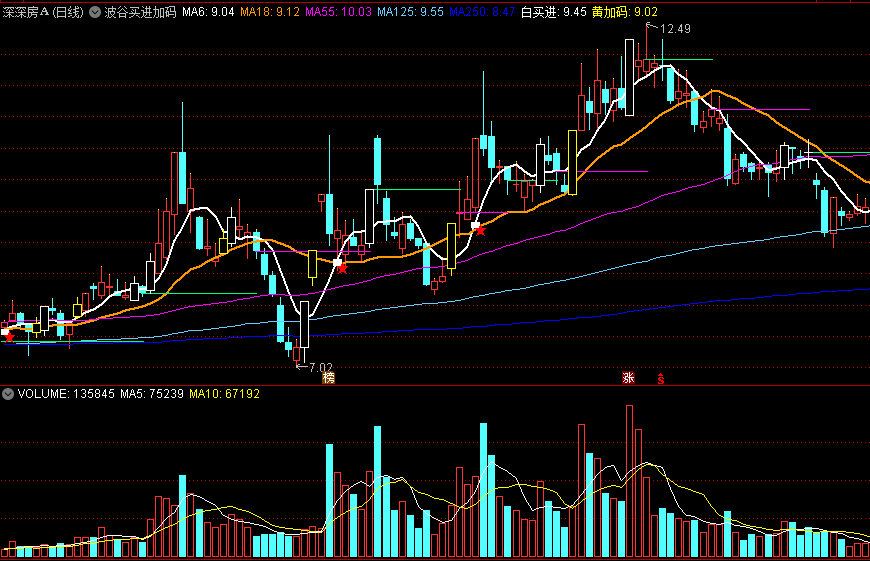Click the MA18: 9.12 label

click(x=270, y=12)
